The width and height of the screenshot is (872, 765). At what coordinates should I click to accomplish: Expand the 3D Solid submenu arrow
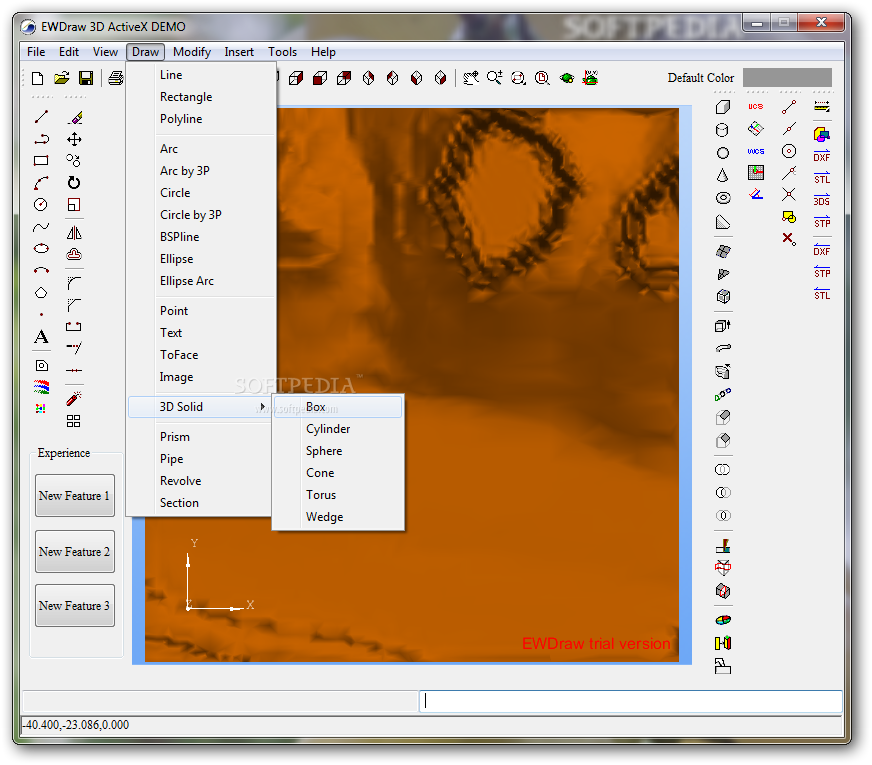coord(263,407)
